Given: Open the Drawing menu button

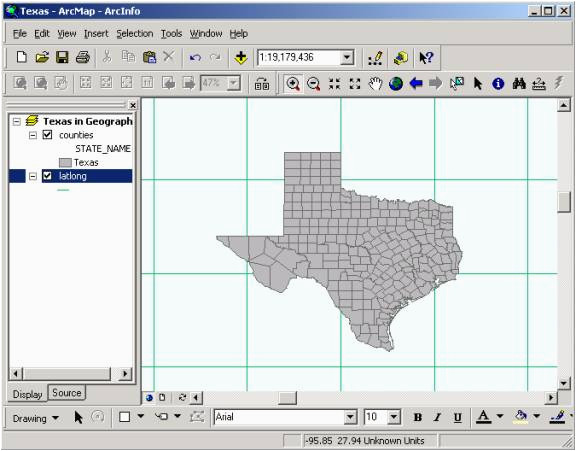Looking at the screenshot, I should click(x=36, y=418).
